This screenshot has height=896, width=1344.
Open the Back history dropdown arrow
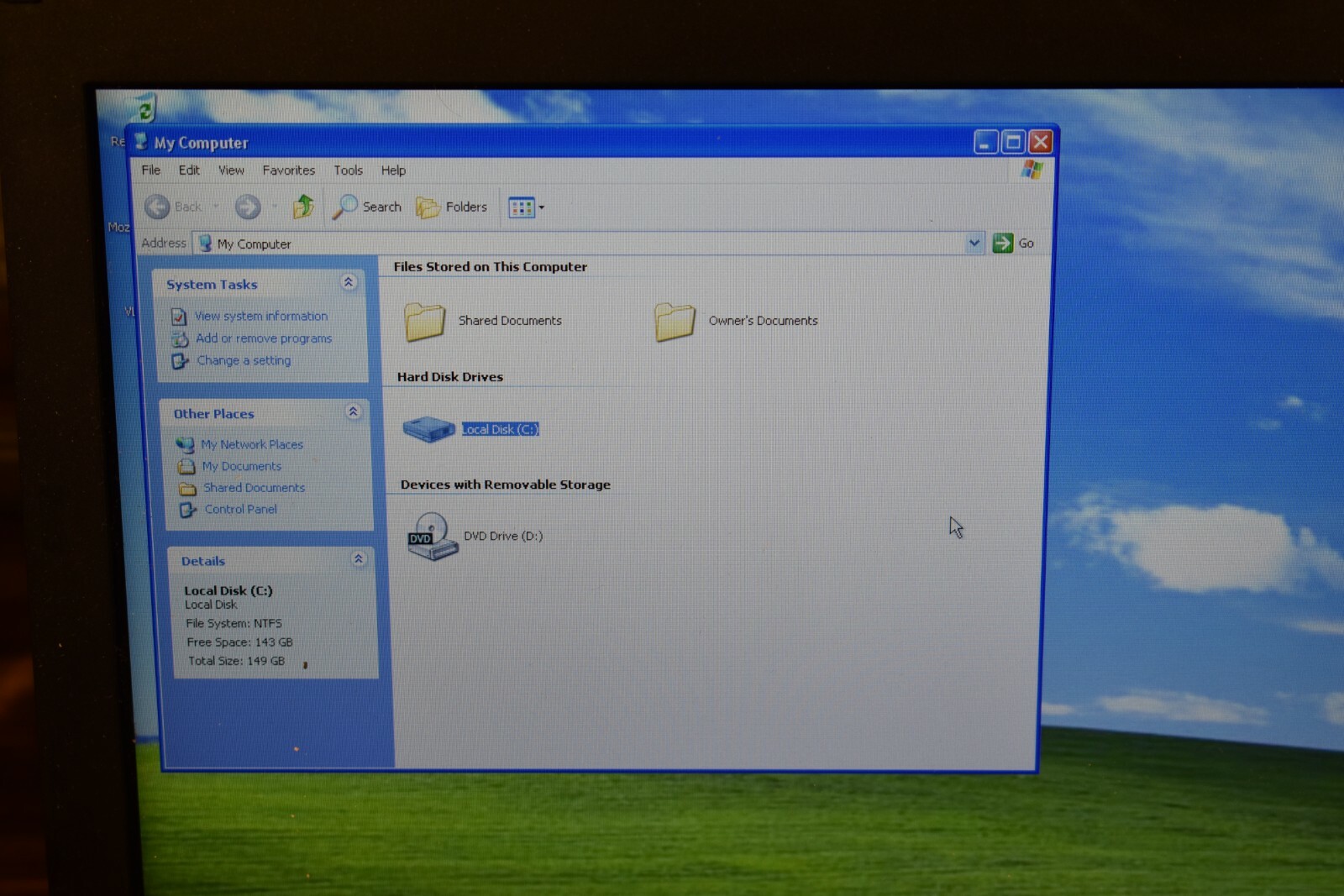215,207
